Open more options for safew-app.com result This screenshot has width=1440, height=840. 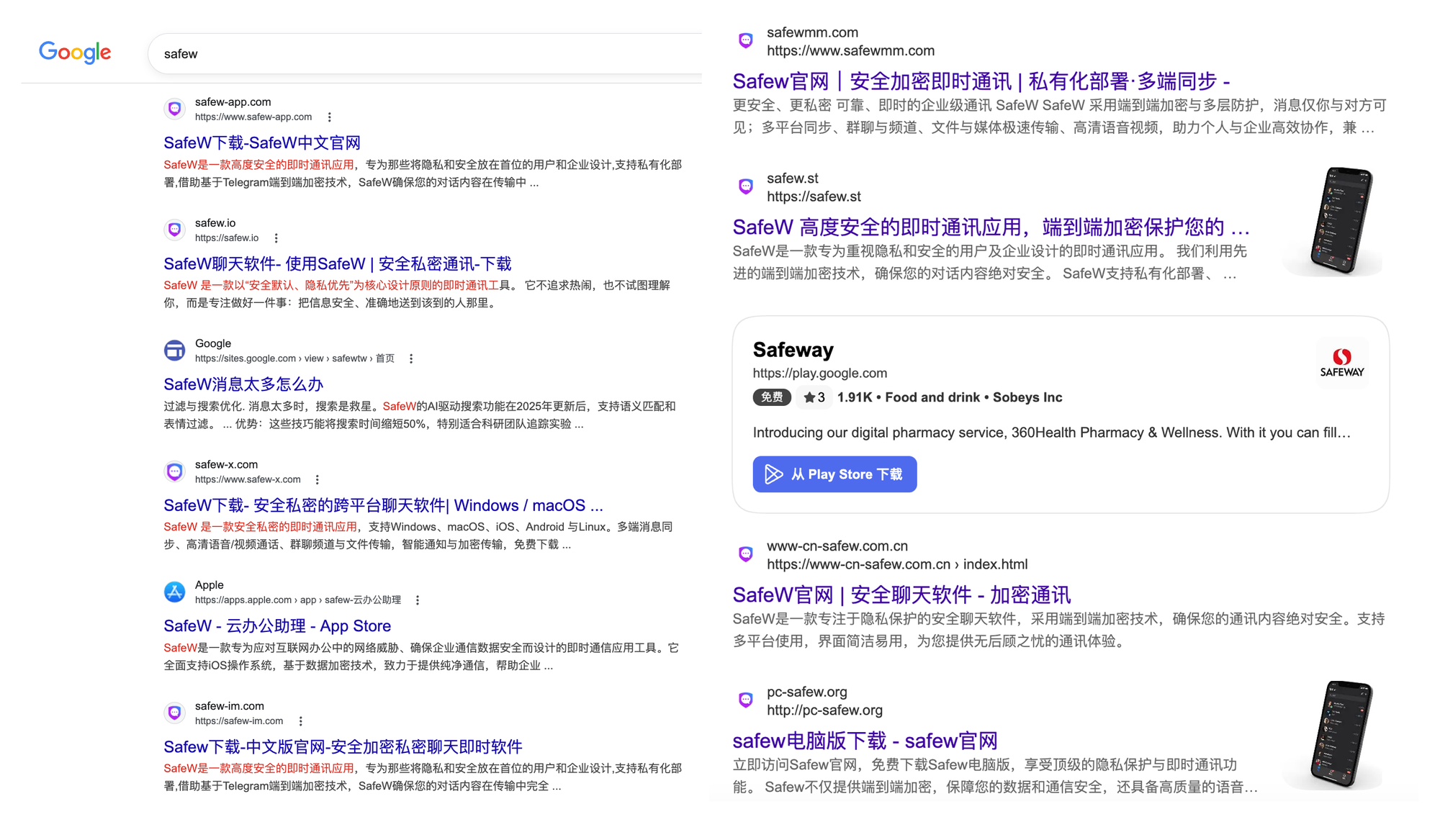[x=330, y=117]
